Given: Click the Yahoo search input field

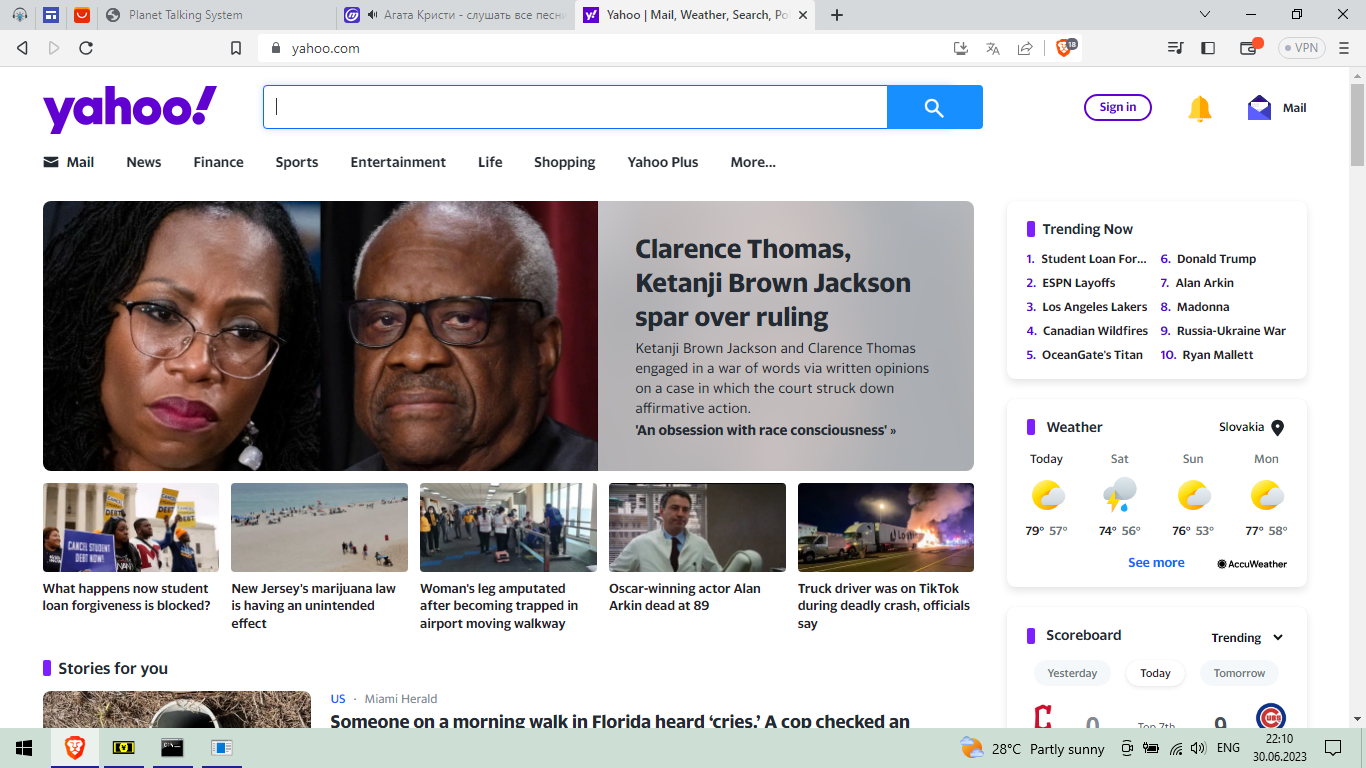Looking at the screenshot, I should 575,107.
